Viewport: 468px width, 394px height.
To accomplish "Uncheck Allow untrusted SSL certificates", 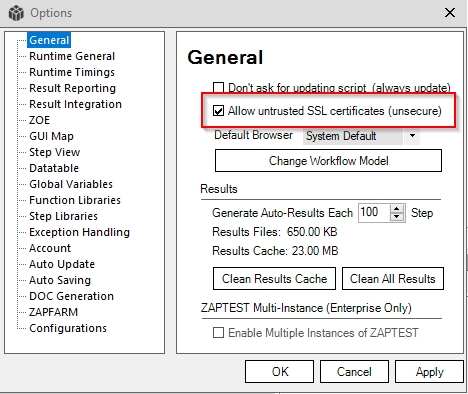I will click(x=218, y=111).
